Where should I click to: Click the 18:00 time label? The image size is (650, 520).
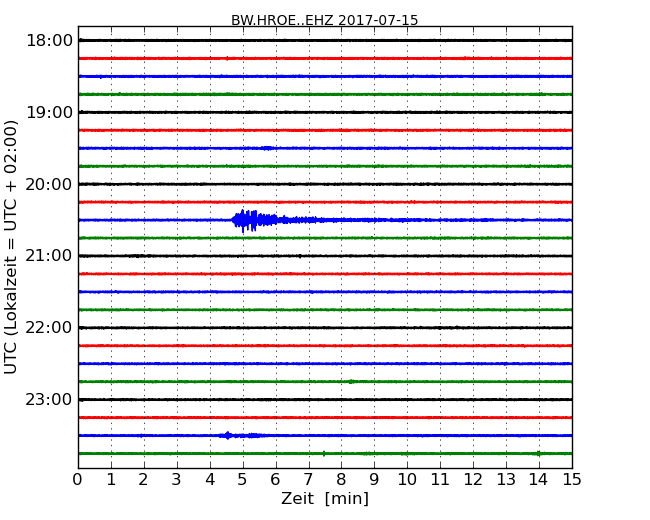49,41
